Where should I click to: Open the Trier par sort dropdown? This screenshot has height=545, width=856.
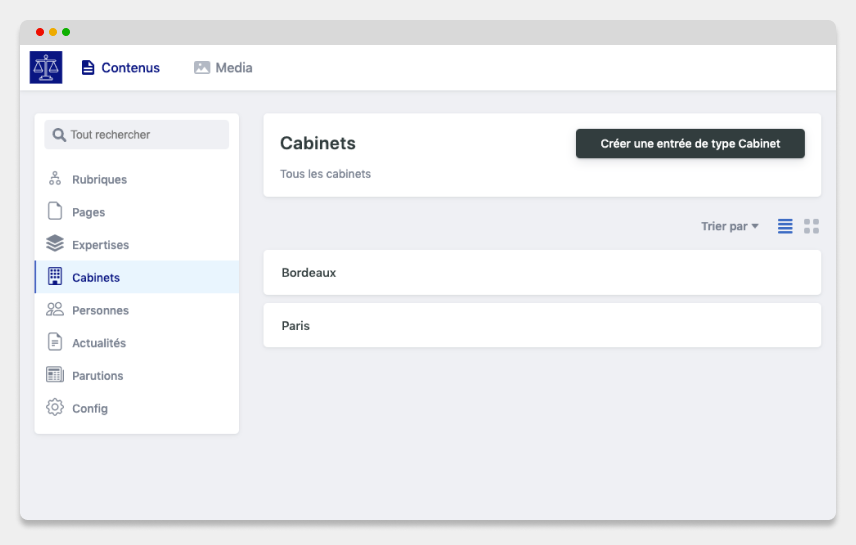pyautogui.click(x=730, y=227)
